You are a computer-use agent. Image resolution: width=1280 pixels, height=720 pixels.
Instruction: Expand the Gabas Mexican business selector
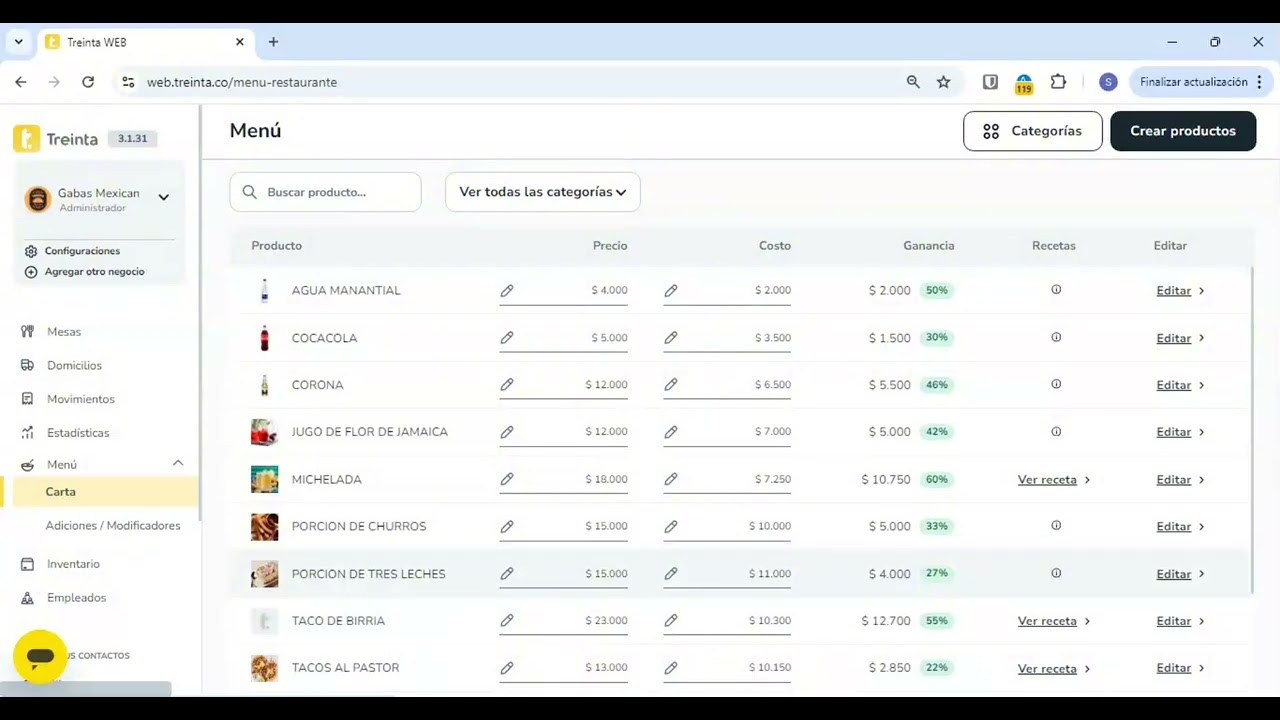pos(164,198)
